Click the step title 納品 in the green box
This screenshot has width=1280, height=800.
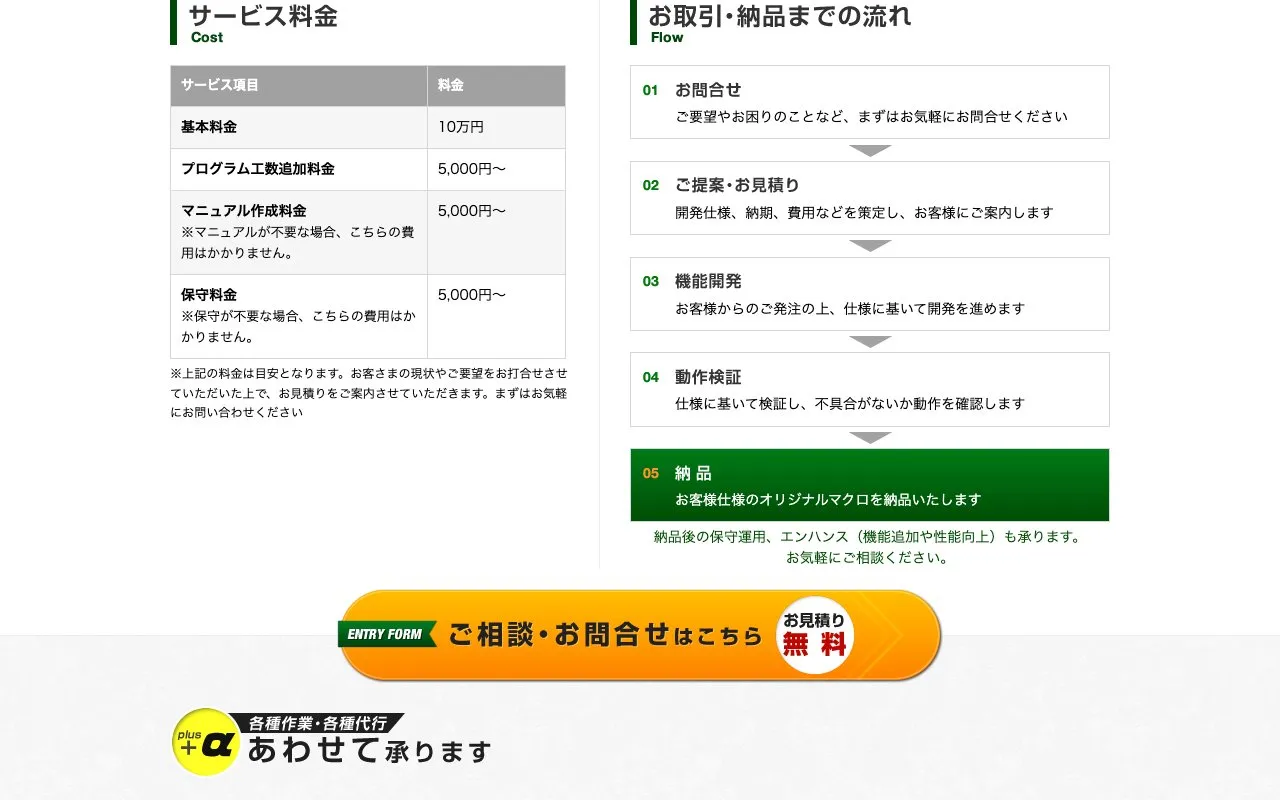(x=693, y=473)
